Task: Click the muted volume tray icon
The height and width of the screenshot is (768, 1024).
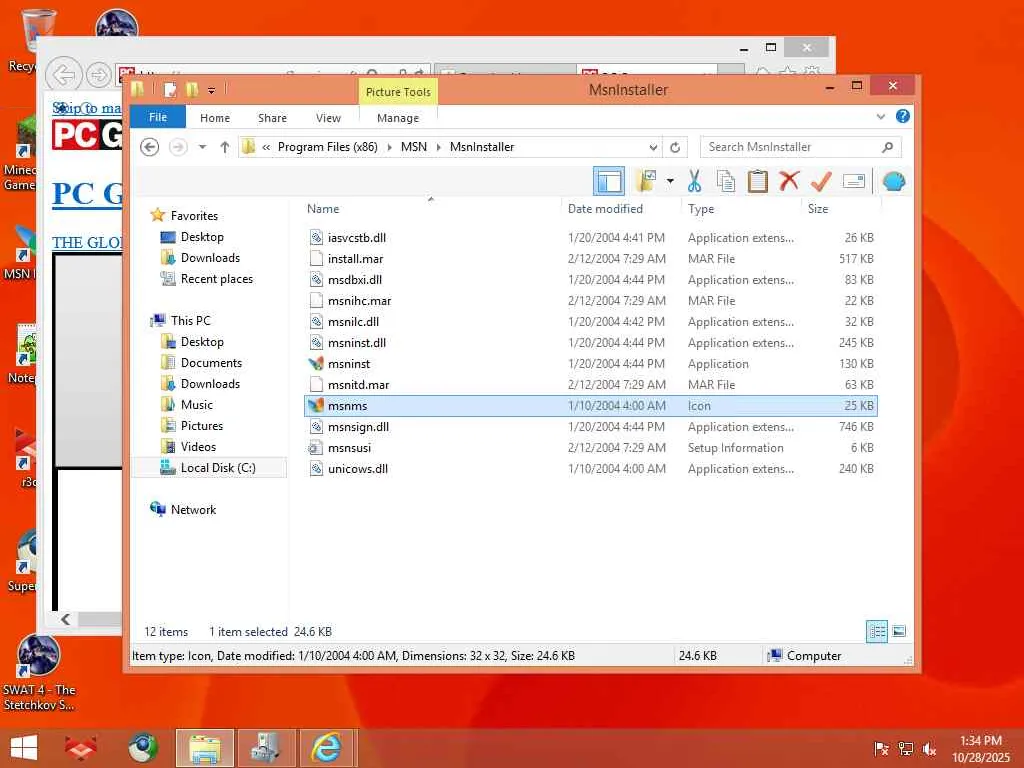Action: (929, 749)
